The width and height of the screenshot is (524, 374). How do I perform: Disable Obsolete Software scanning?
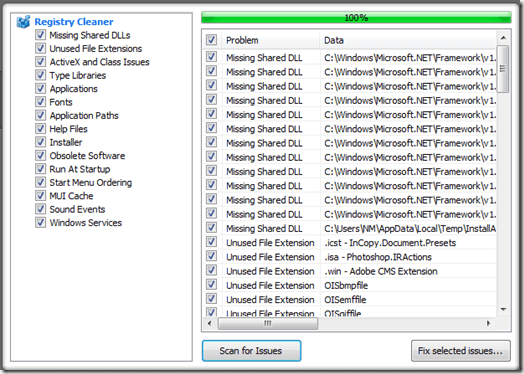(40, 155)
